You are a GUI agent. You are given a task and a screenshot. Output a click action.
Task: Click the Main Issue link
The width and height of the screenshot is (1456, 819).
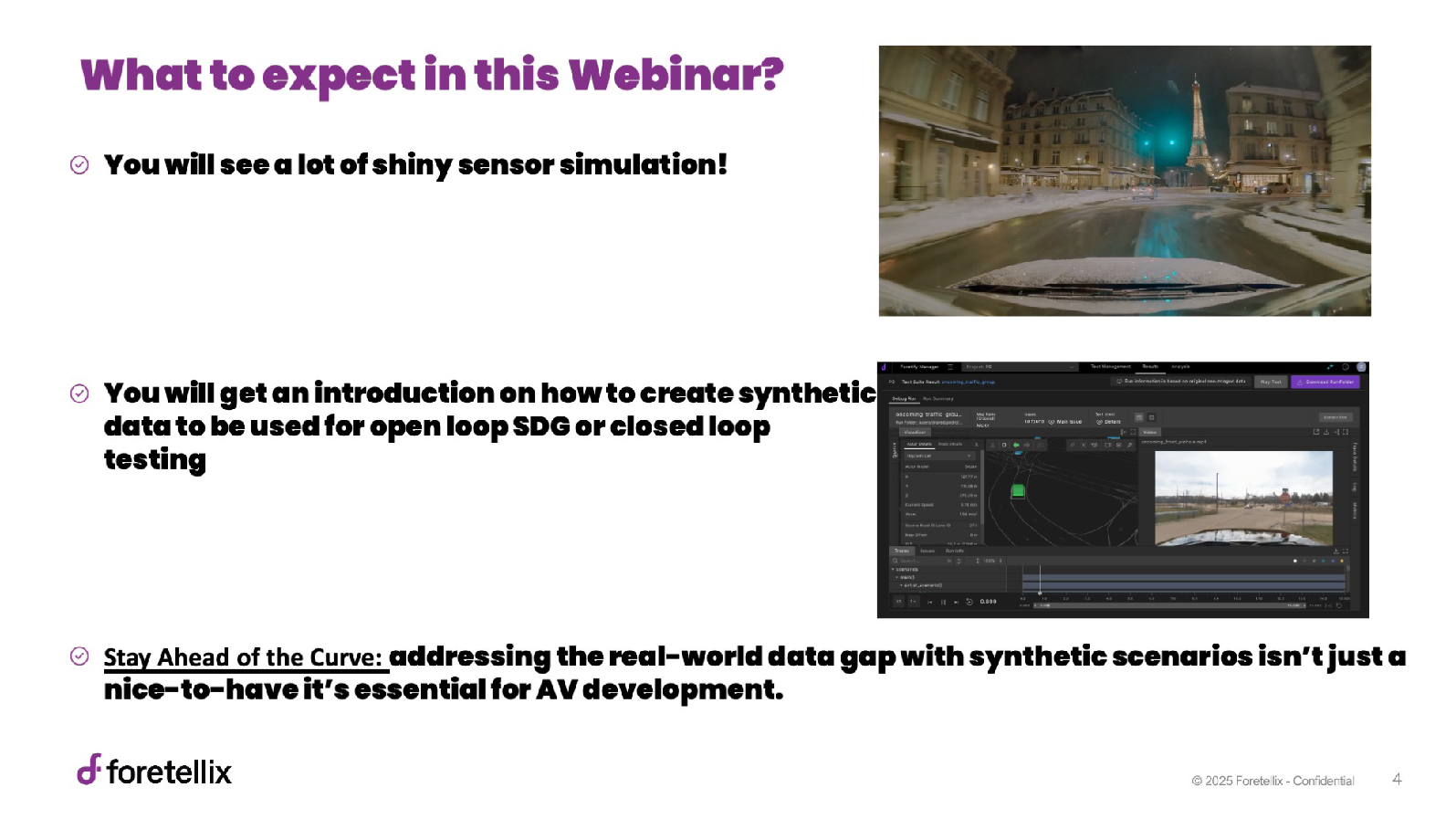[1063, 422]
